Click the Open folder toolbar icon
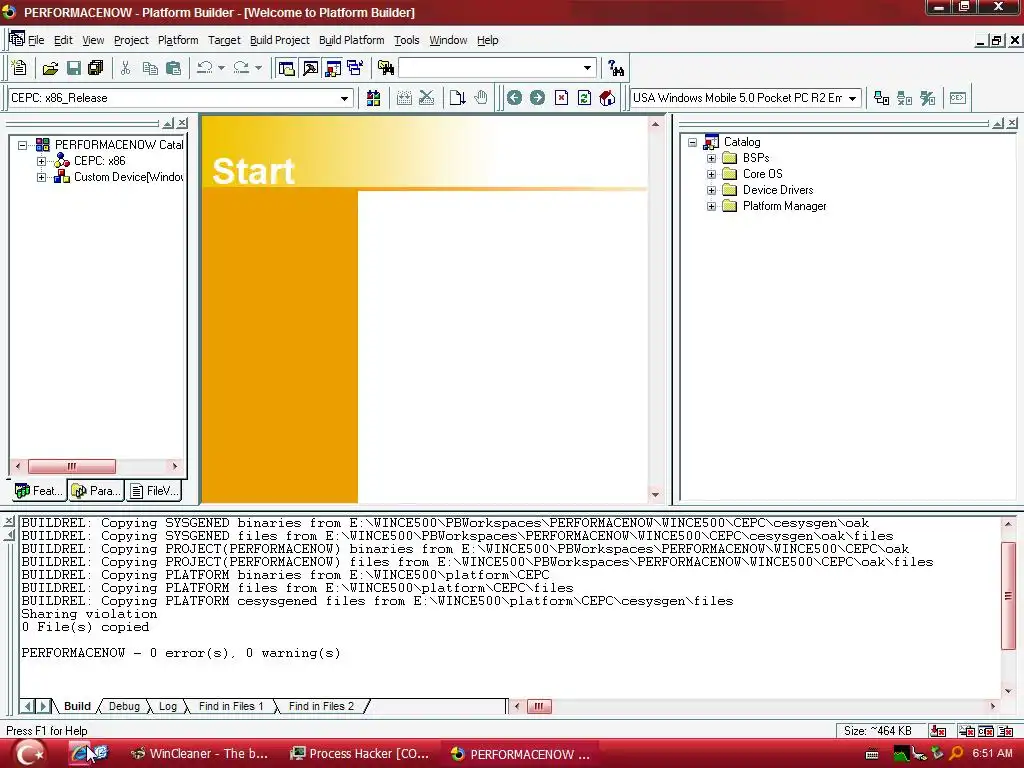 pyautogui.click(x=50, y=68)
